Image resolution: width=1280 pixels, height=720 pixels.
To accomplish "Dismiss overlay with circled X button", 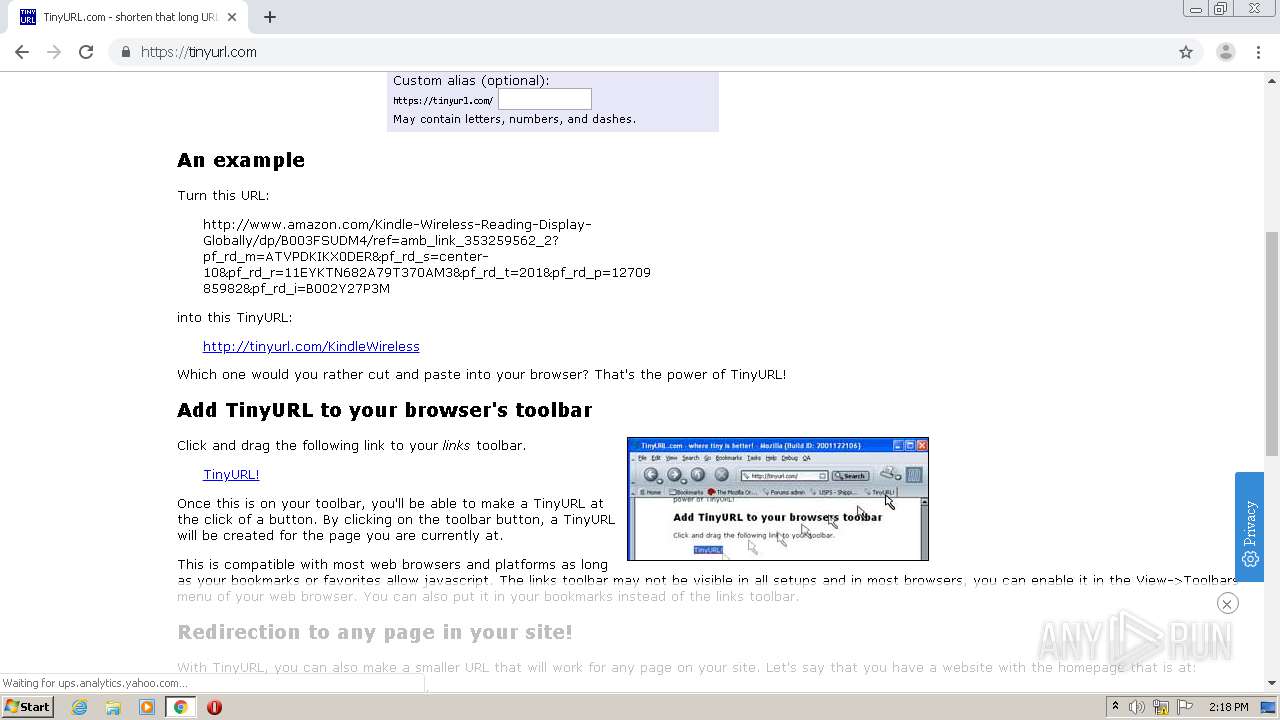I will (1227, 603).
